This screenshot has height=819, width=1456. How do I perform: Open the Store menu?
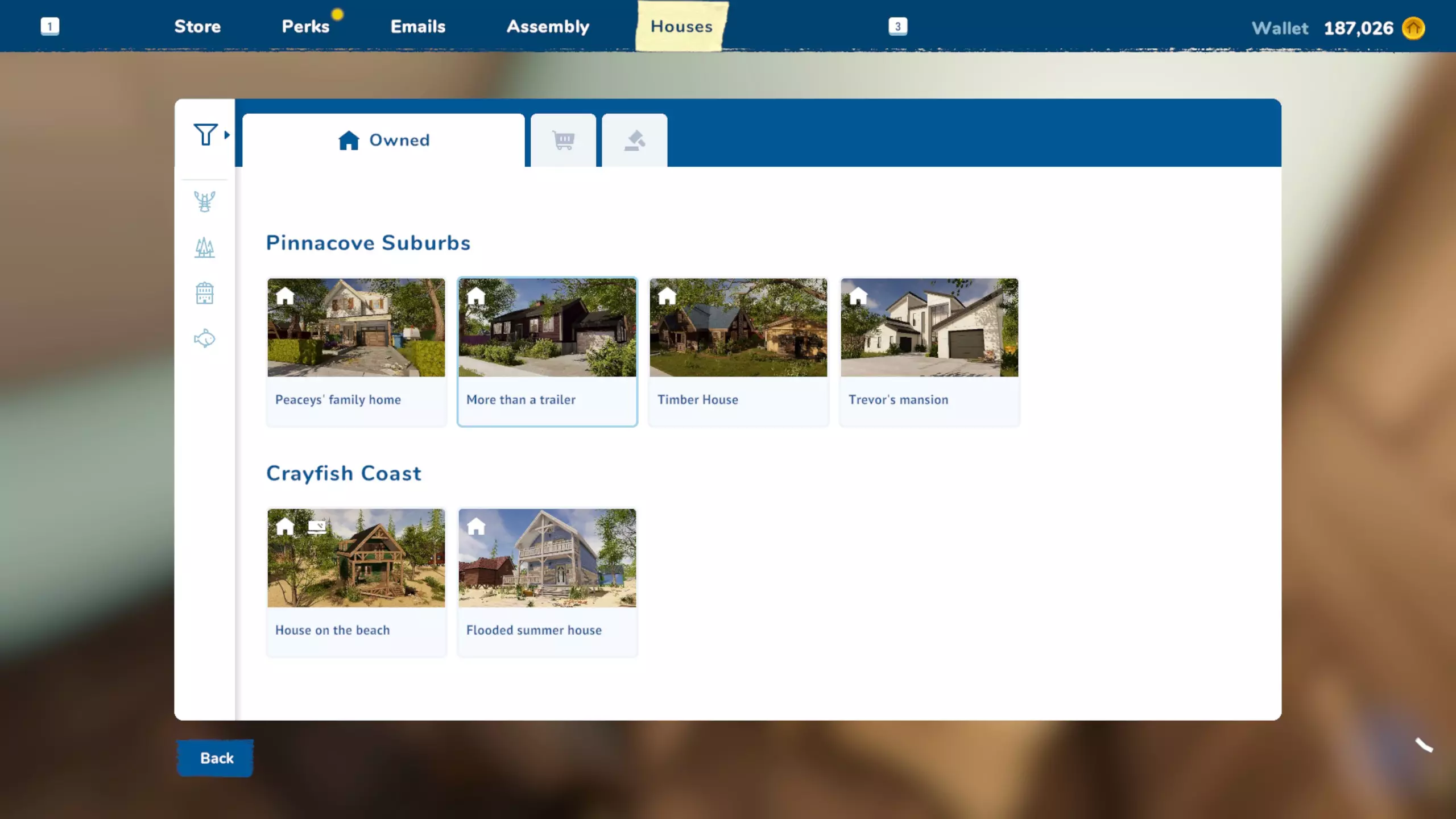[x=197, y=26]
